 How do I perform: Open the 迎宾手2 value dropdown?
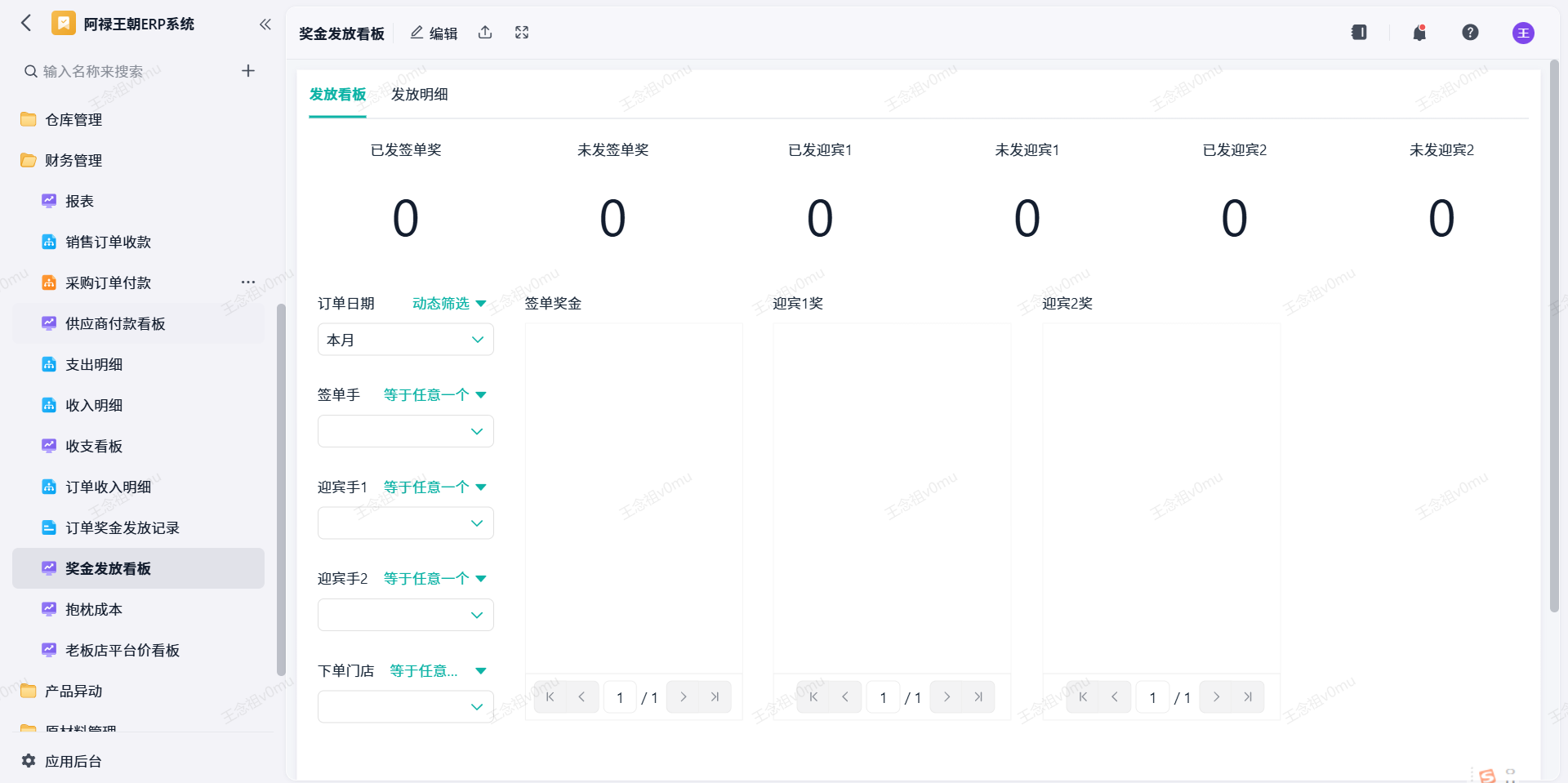405,615
